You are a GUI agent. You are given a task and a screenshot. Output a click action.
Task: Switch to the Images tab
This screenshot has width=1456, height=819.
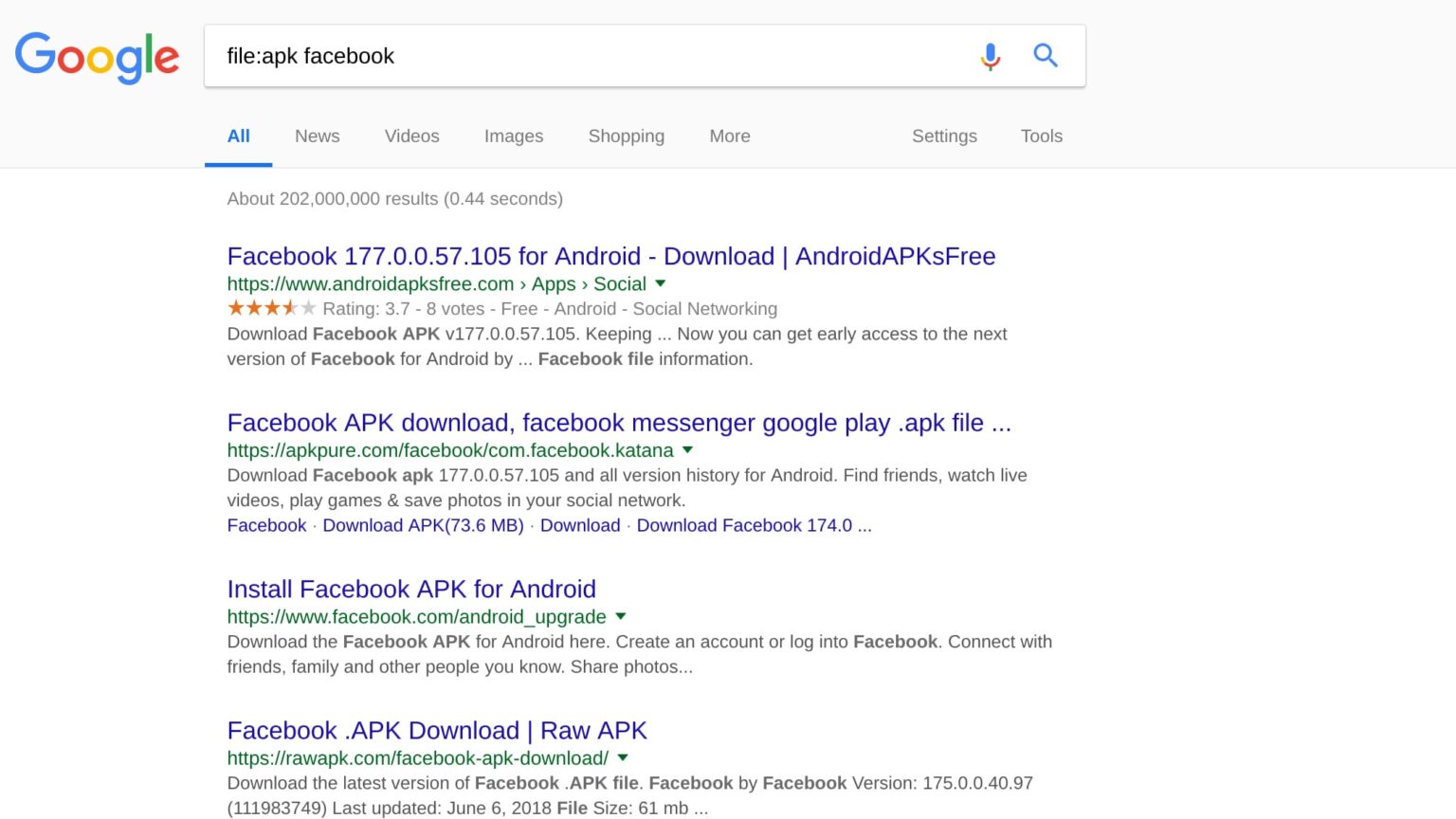[513, 136]
